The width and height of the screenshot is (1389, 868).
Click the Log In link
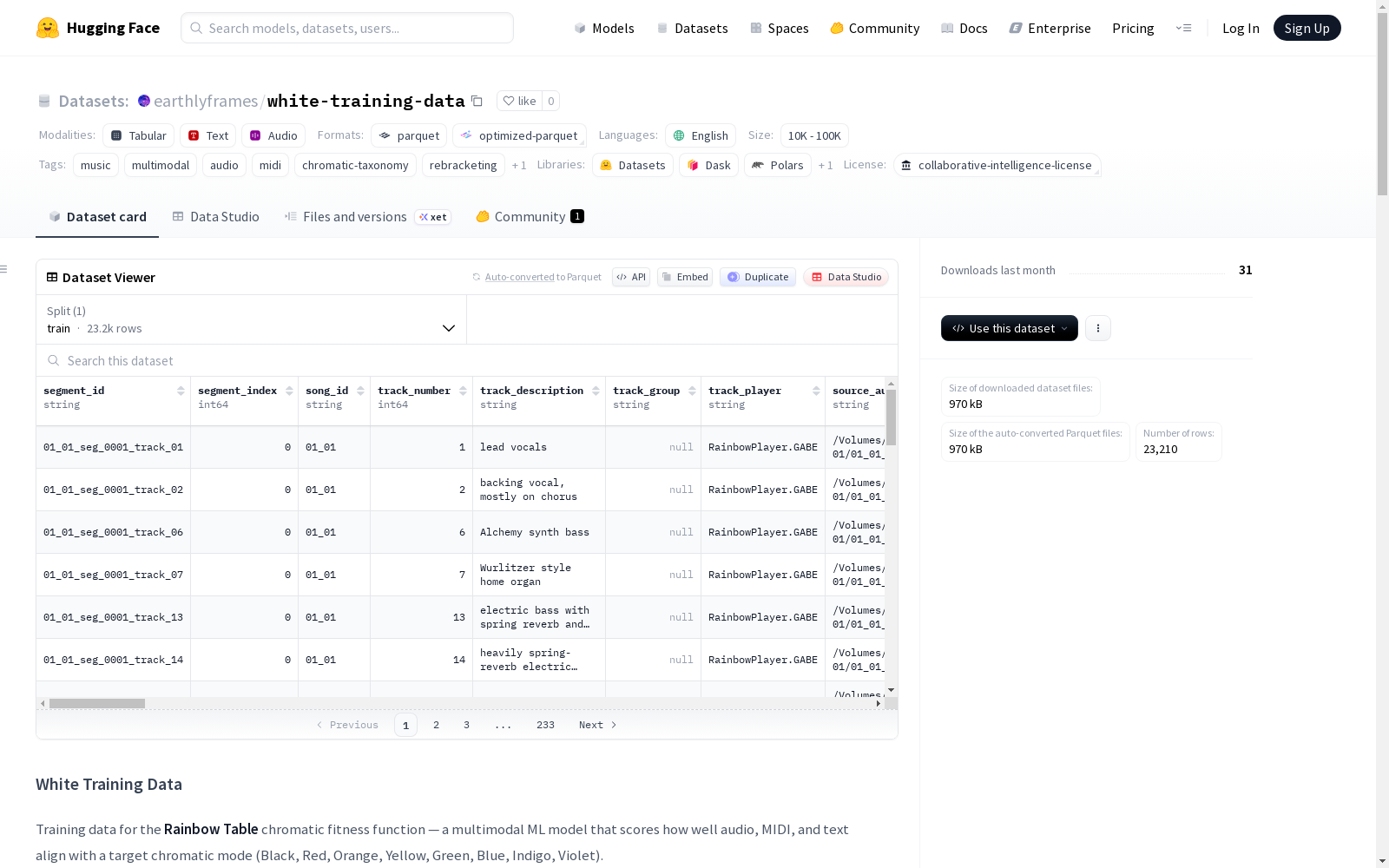pyautogui.click(x=1241, y=28)
